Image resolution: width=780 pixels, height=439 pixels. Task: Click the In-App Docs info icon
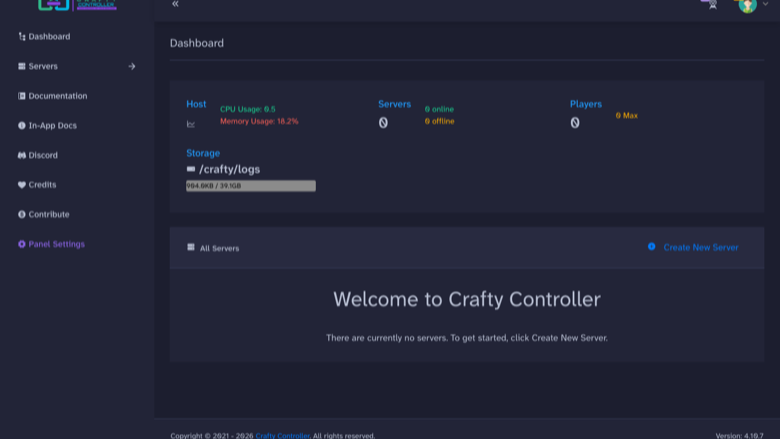pos(22,125)
